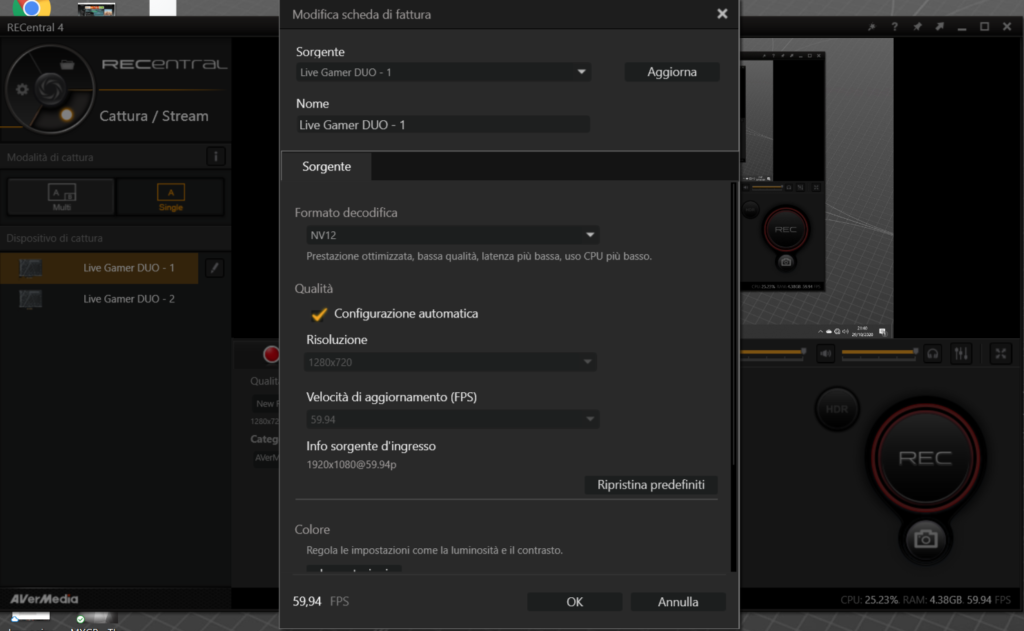Select the capture mode dot in the RECentral wheel
The width and height of the screenshot is (1024, 631).
tap(66, 115)
